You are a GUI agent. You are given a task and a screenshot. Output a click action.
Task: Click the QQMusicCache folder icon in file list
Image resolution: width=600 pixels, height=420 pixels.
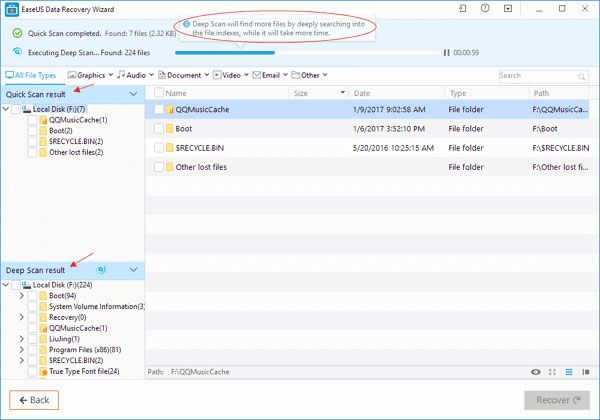click(170, 108)
